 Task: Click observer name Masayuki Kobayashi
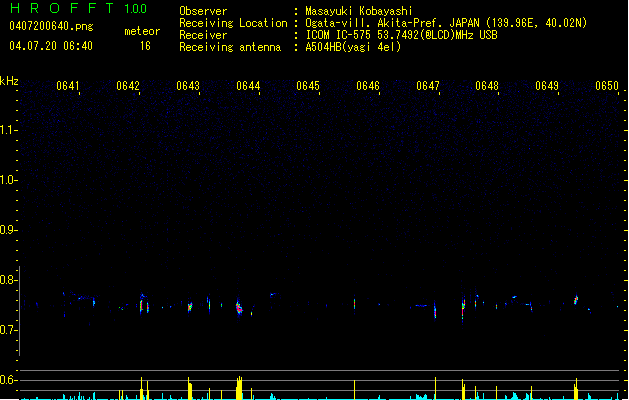pyautogui.click(x=359, y=11)
